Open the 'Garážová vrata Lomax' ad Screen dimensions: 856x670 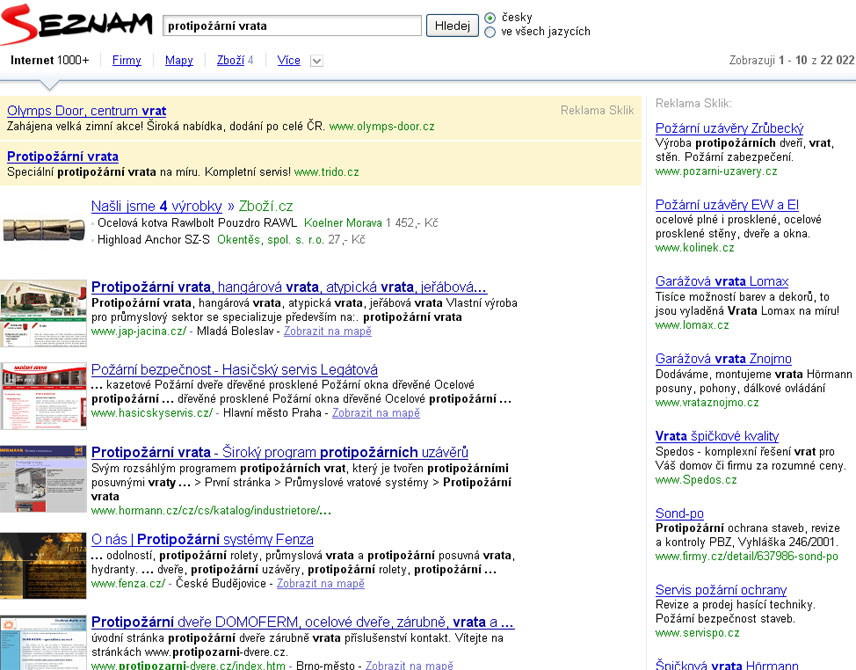[x=722, y=282]
